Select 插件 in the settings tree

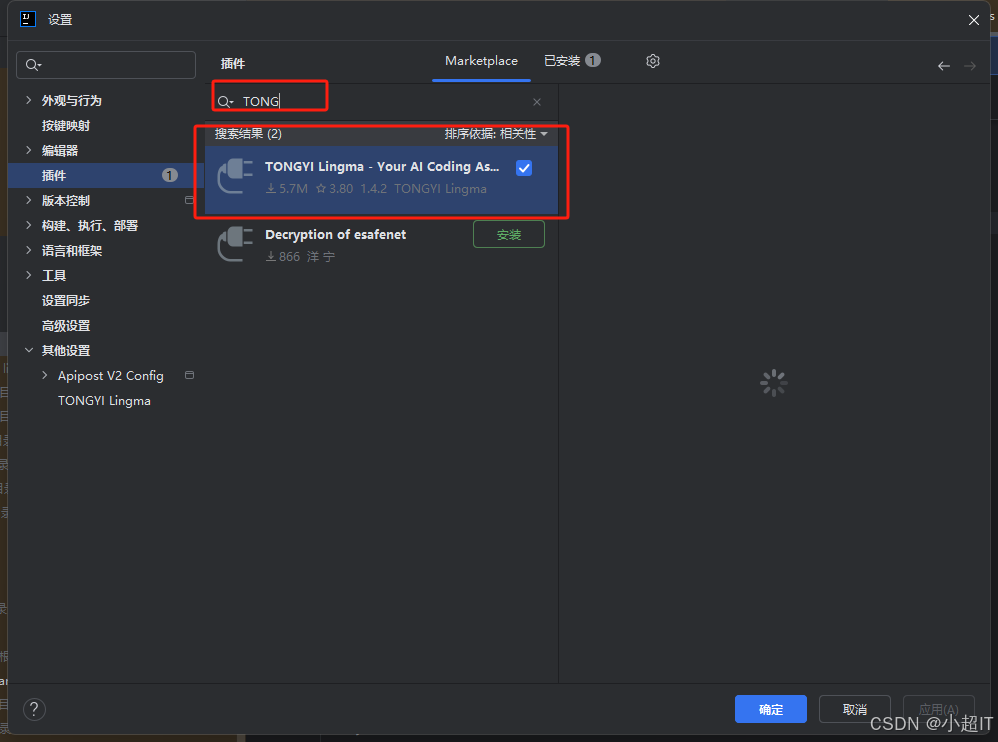[x=106, y=175]
